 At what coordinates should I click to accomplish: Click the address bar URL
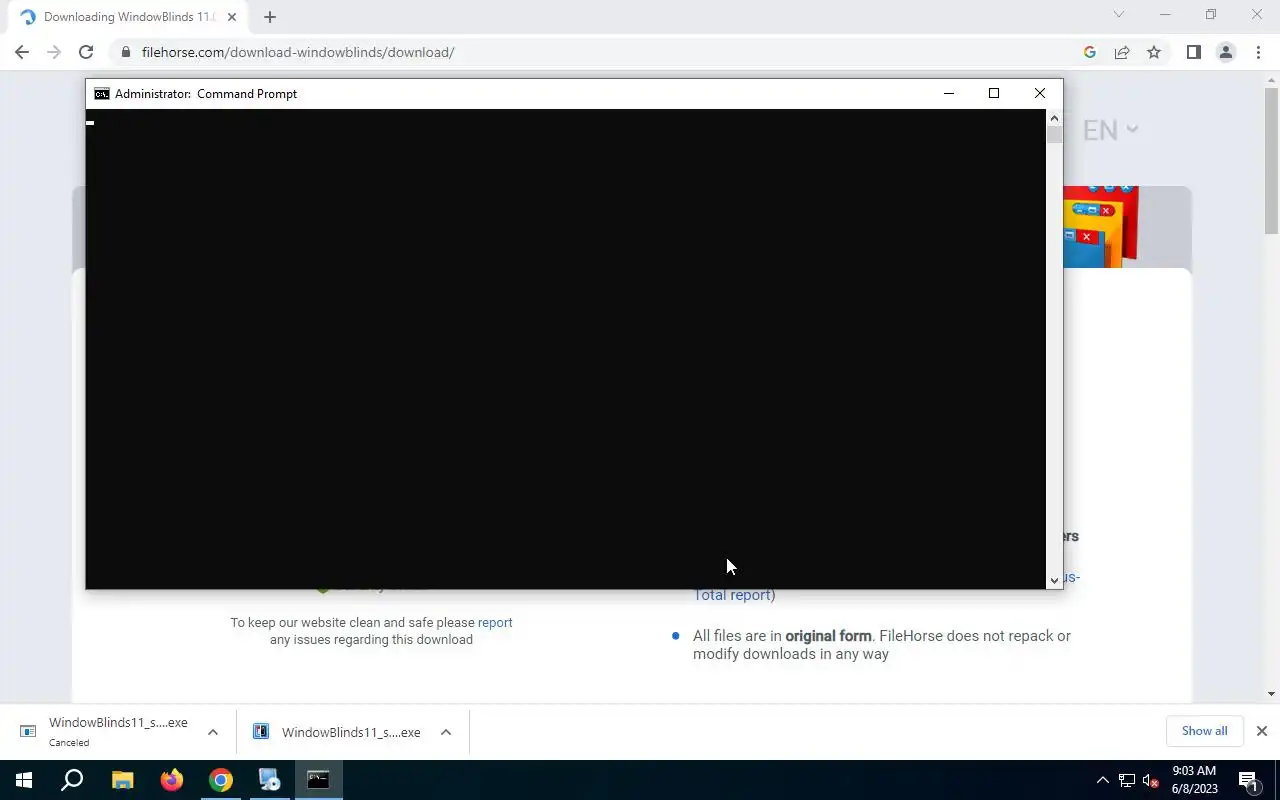298,52
